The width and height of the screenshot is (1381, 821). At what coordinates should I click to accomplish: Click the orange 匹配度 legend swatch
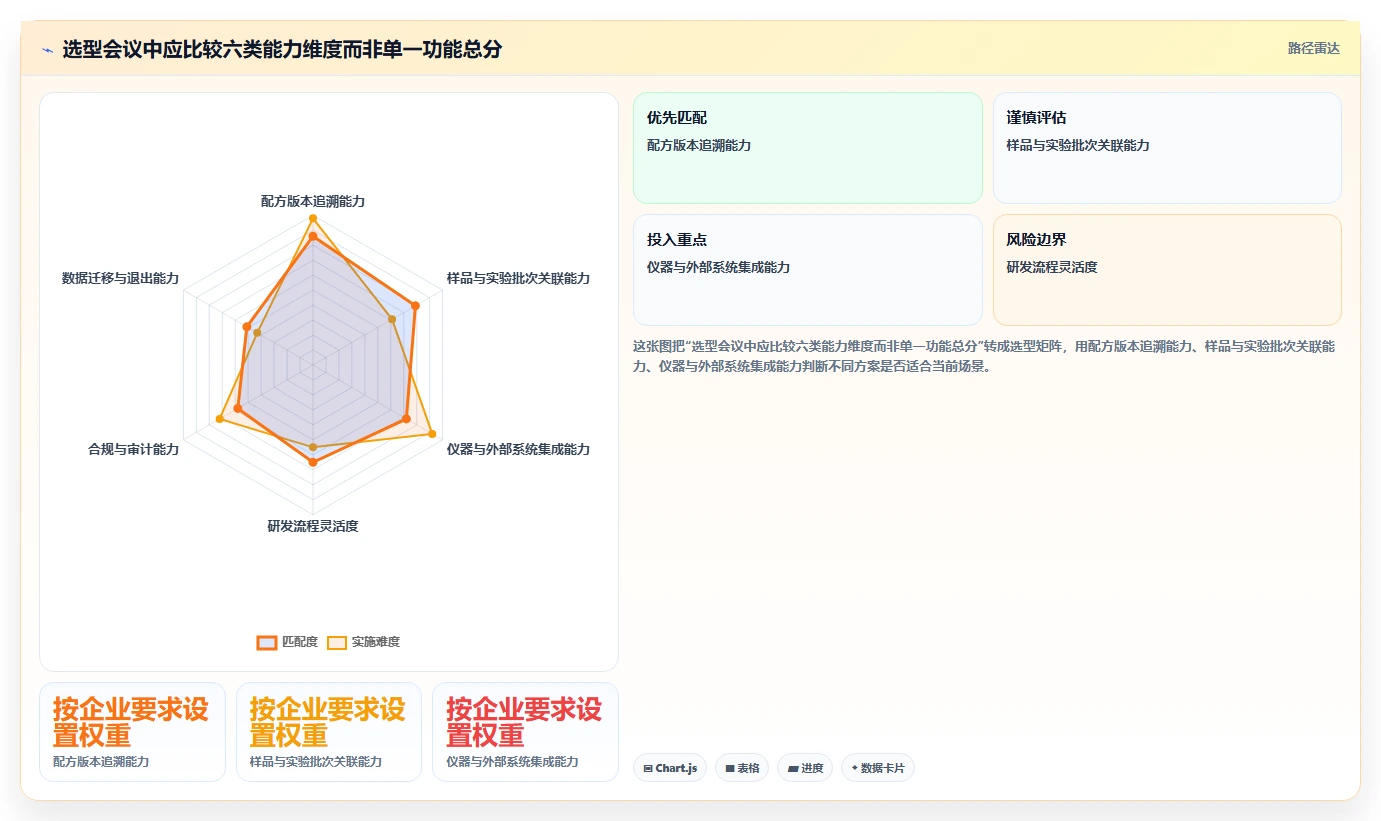click(x=266, y=642)
